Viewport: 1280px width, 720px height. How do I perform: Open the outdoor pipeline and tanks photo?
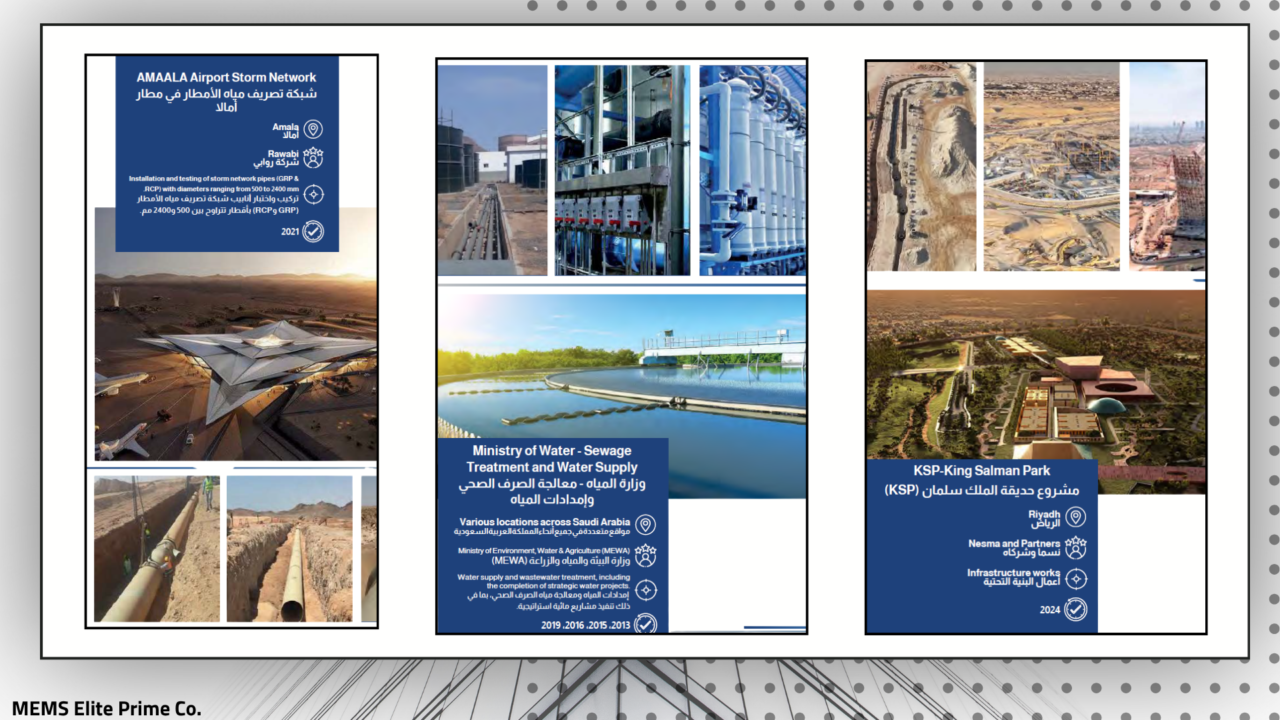[x=492, y=170]
